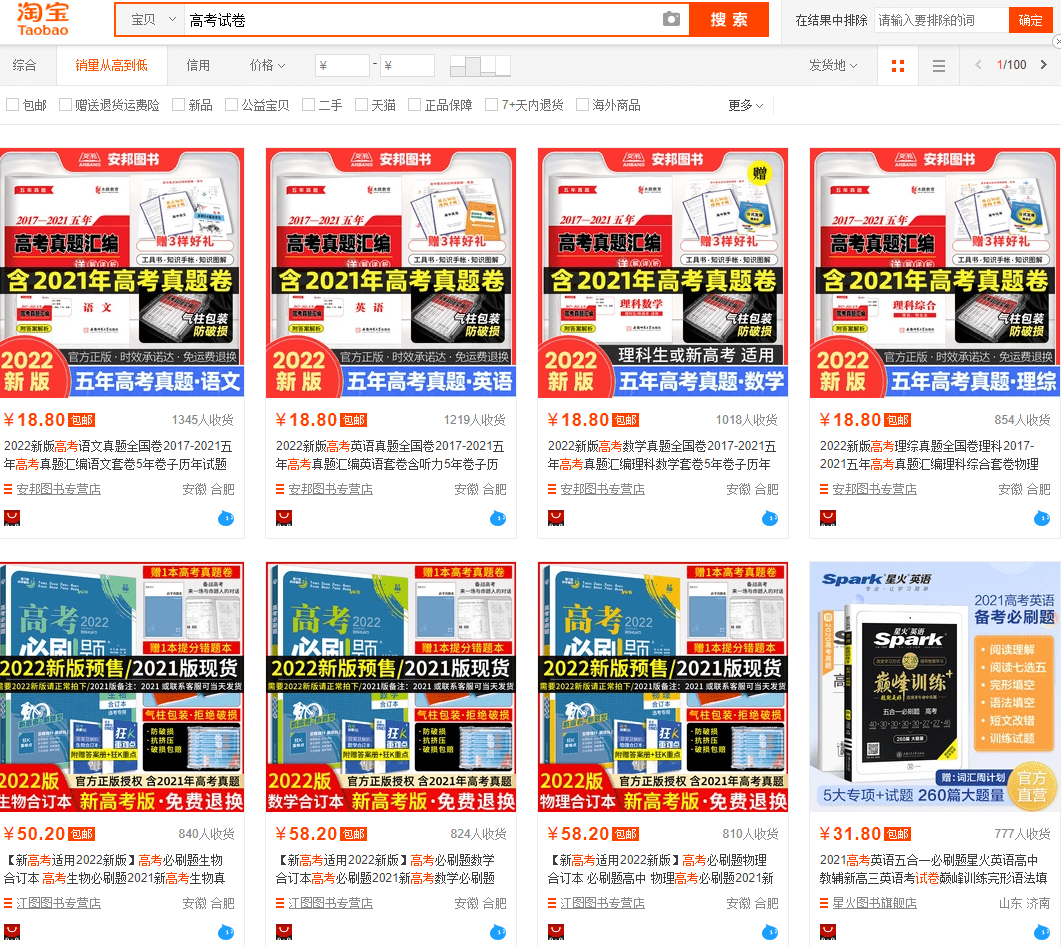The width and height of the screenshot is (1061, 947).
Task: Switch to list view layout
Action: pos(937,65)
